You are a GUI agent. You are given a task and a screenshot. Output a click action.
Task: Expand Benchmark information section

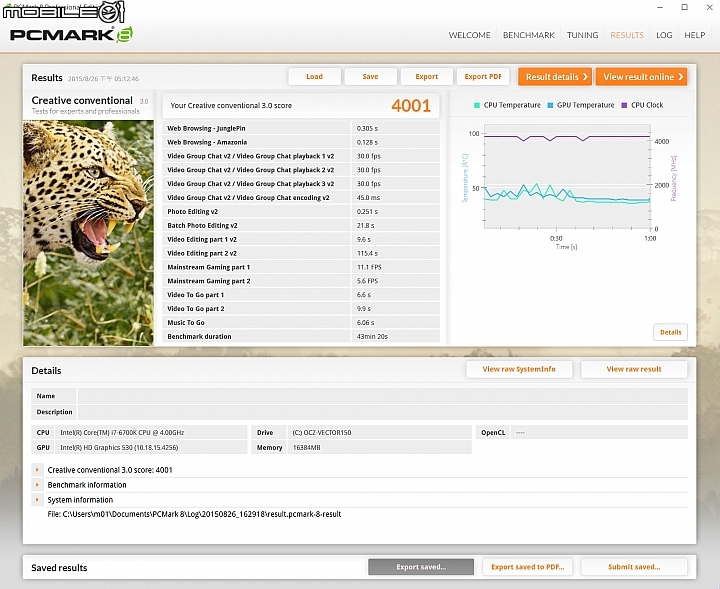pyautogui.click(x=37, y=485)
